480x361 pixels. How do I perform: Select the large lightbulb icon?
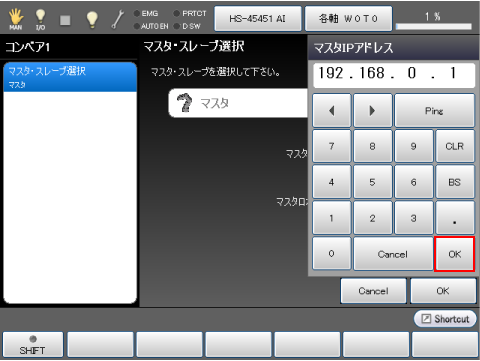pos(92,19)
